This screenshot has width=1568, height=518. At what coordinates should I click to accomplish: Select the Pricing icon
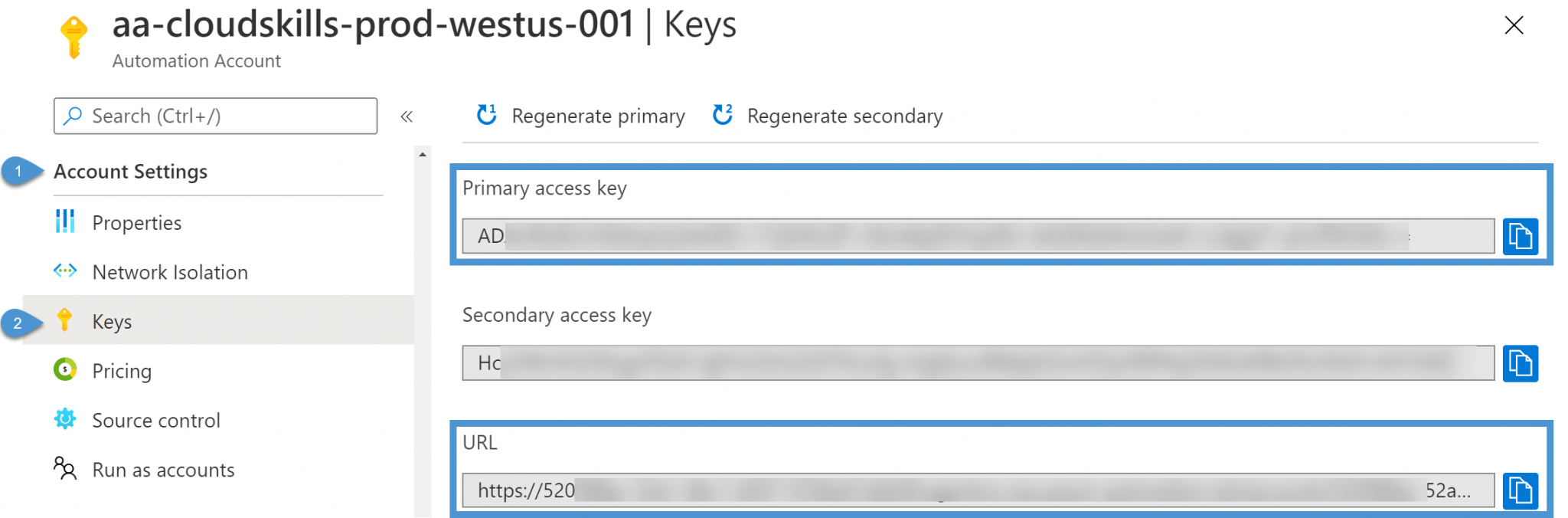click(x=65, y=370)
